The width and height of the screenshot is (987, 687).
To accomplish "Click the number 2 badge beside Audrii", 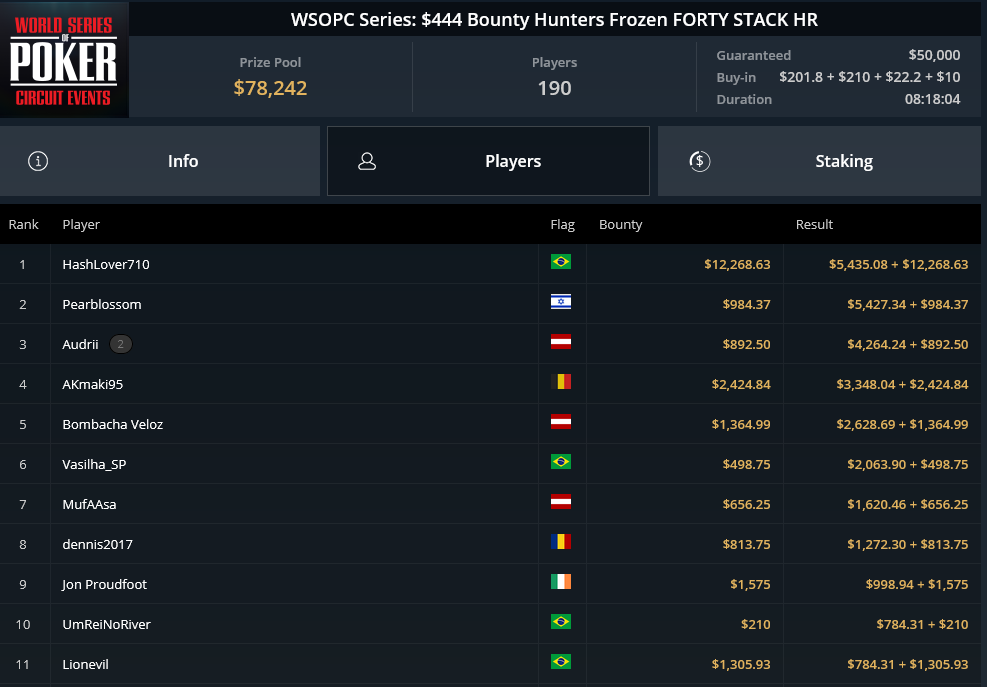I will point(121,344).
